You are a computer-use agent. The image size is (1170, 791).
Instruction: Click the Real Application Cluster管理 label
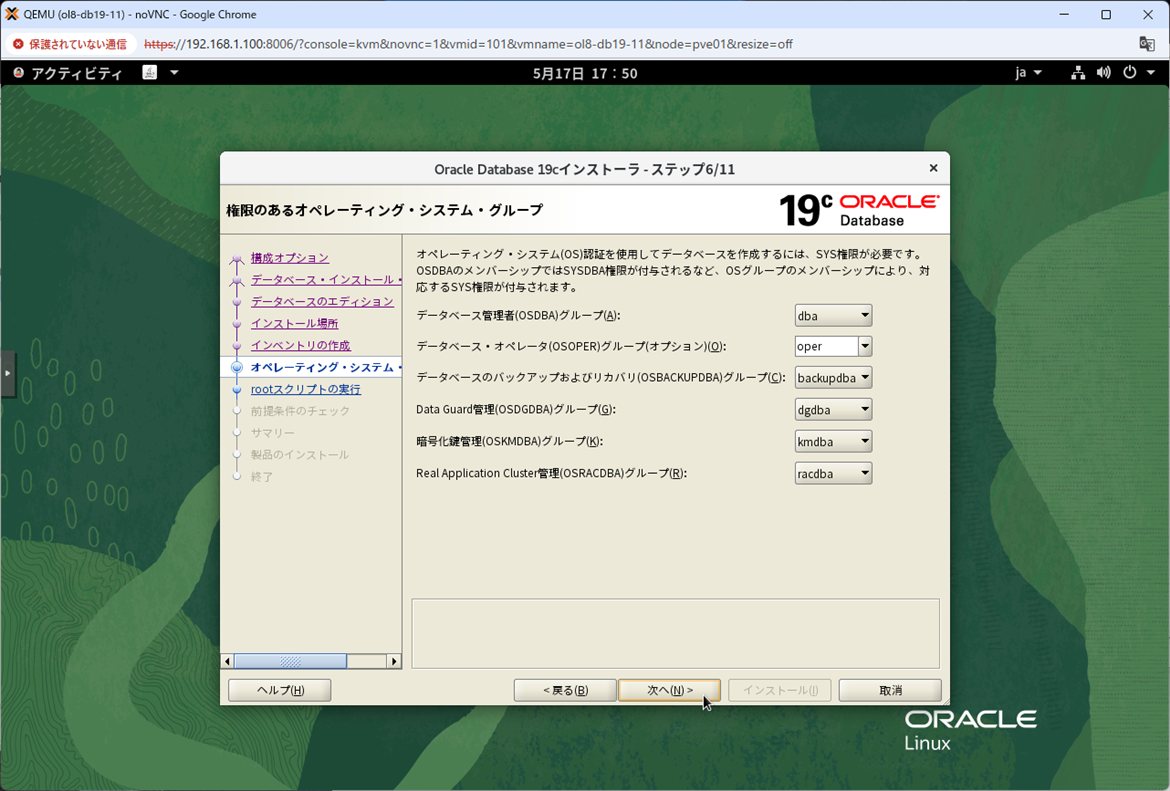tap(551, 473)
